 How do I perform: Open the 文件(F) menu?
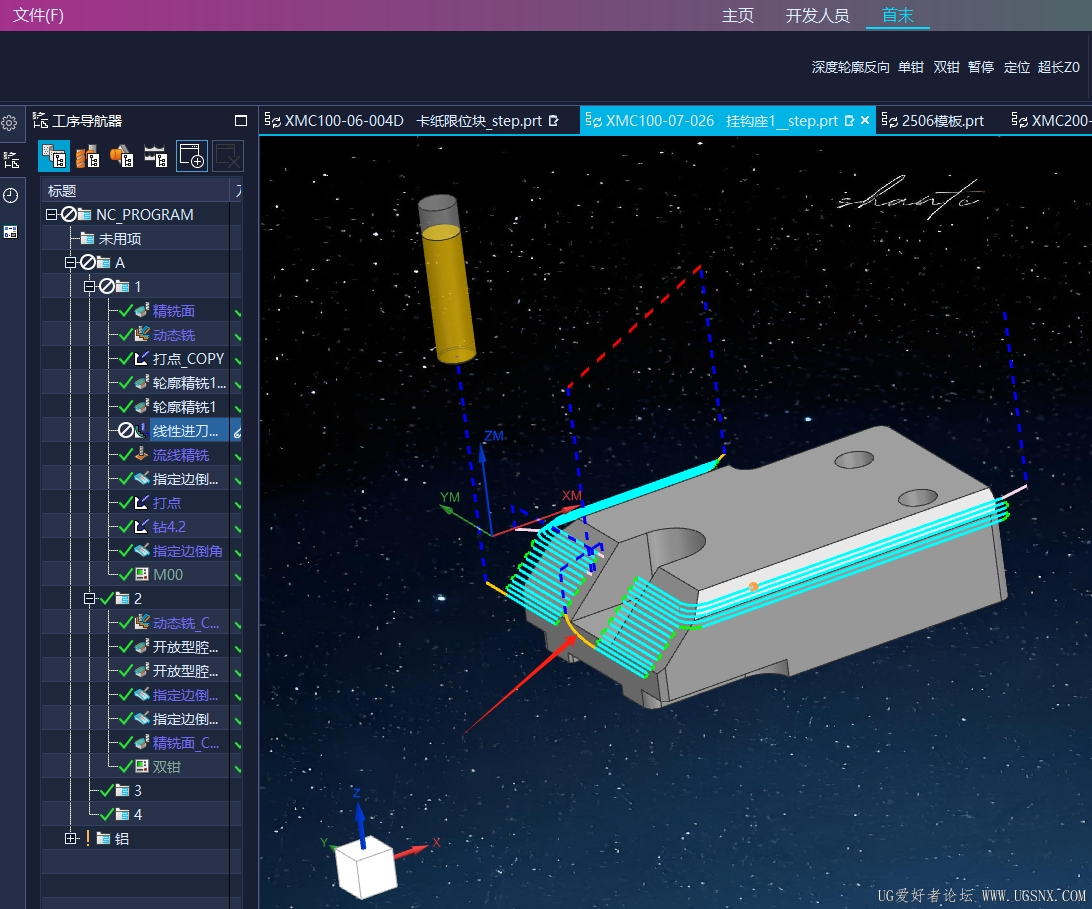[x=38, y=15]
